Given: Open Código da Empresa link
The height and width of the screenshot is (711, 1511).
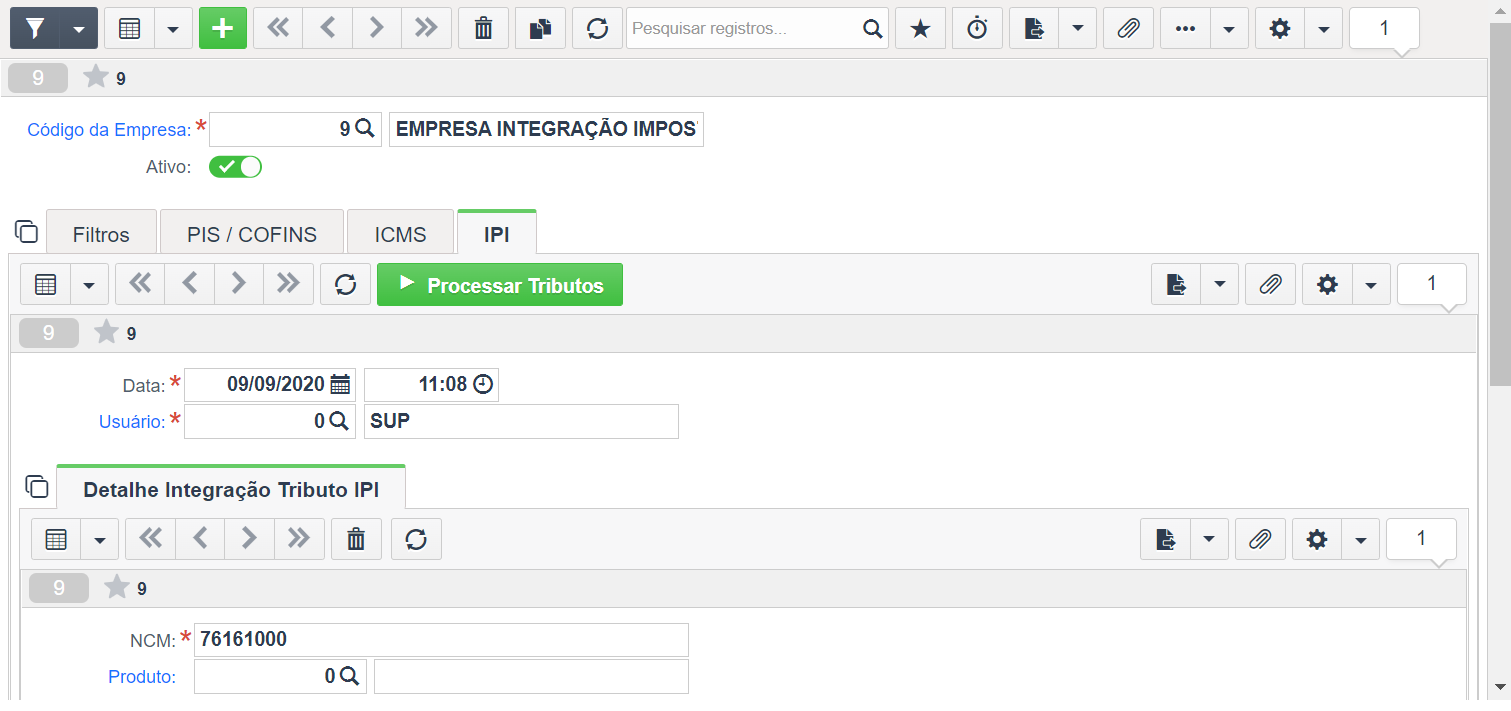Looking at the screenshot, I should [x=108, y=130].
